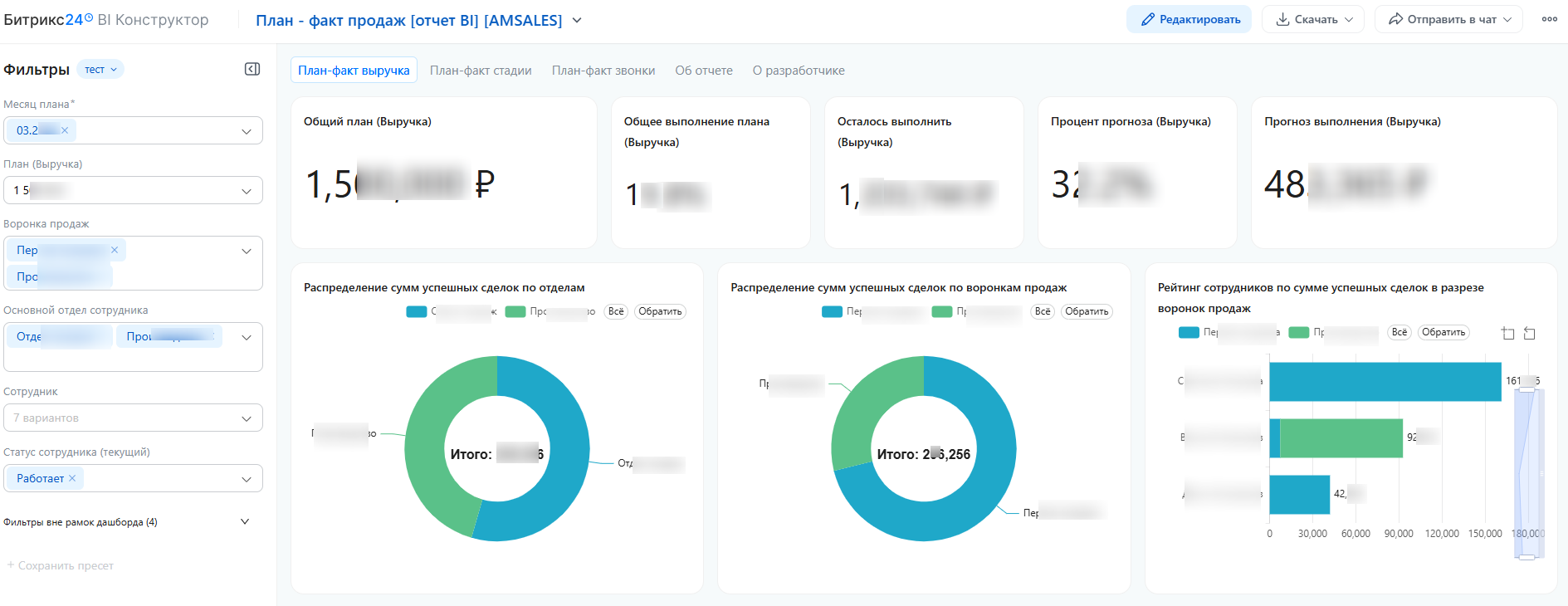This screenshot has width=1568, height=606.
Task: Open the 'Сотрудник' dropdown with 7 variants
Action: point(133,418)
